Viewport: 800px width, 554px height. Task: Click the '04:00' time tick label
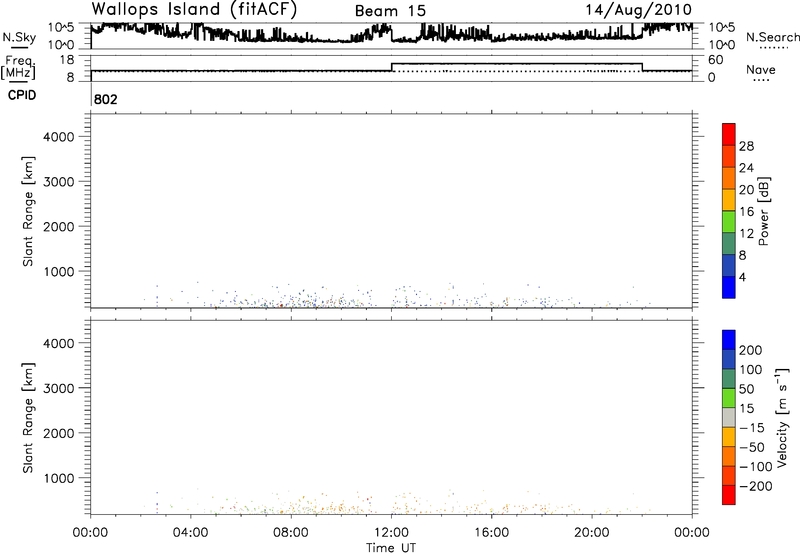(x=190, y=533)
